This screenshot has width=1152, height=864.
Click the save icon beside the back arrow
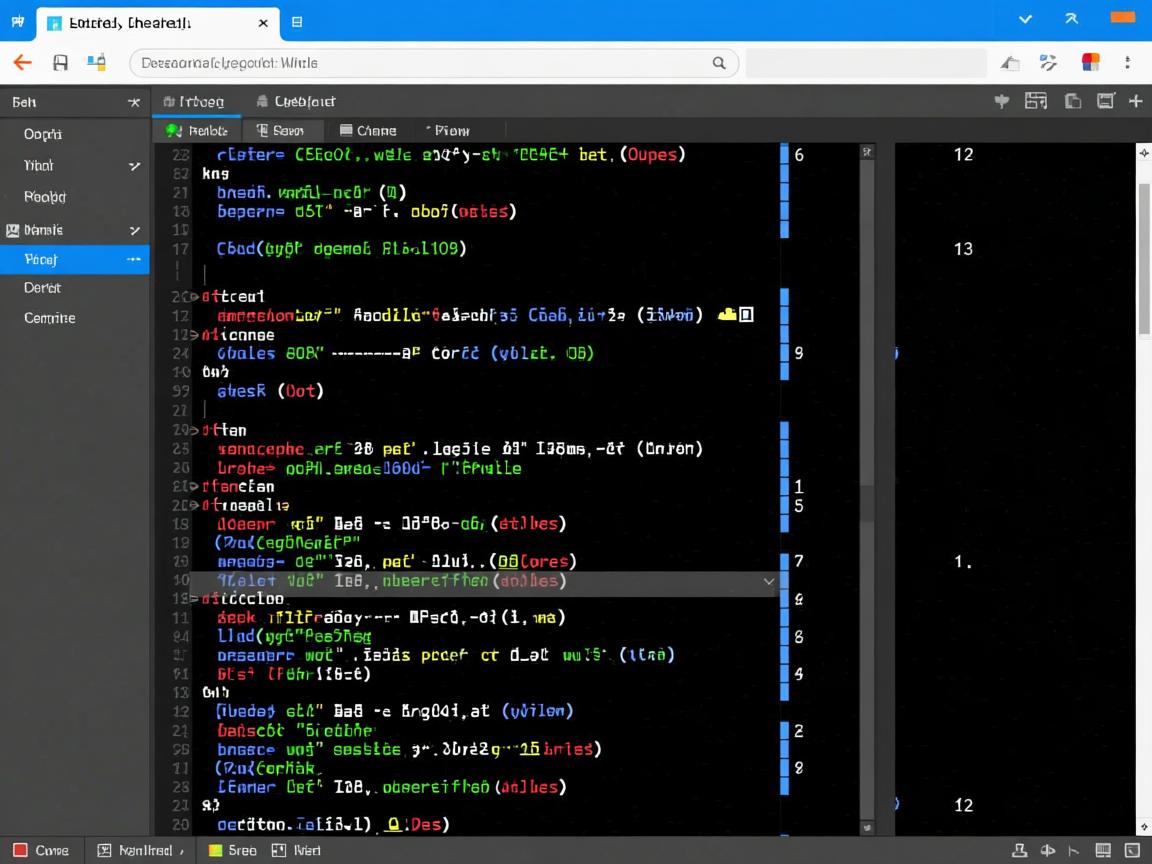click(61, 63)
